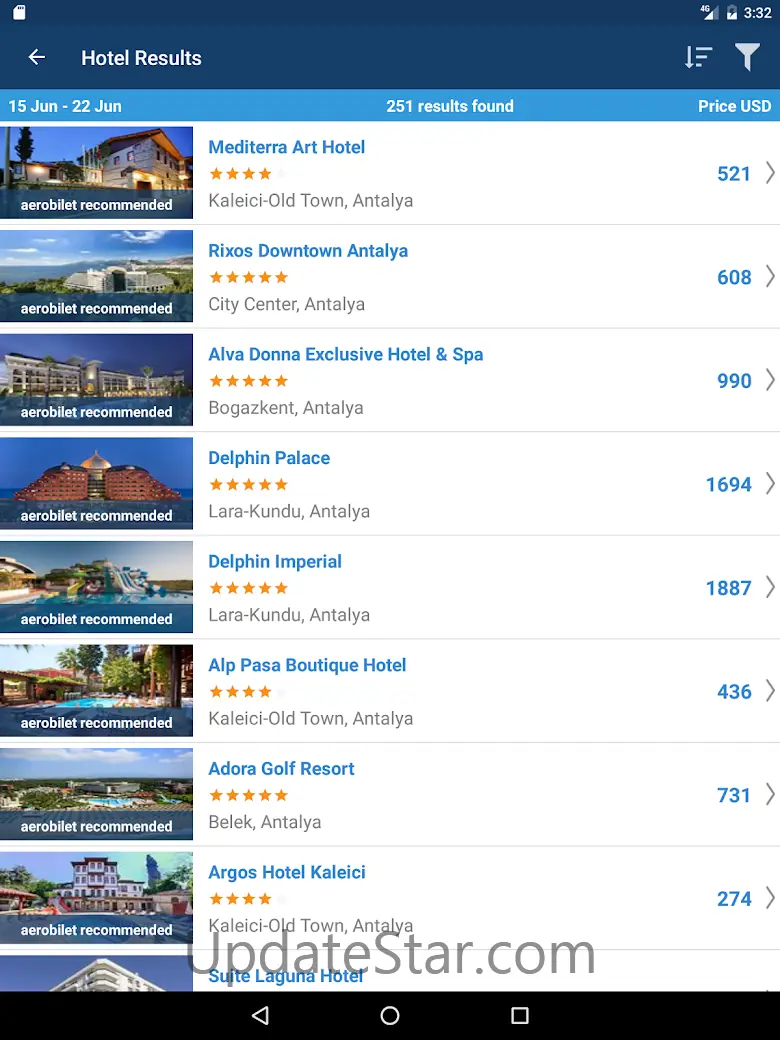The image size is (780, 1040).
Task: Open the Alva Donna Exclusive Hotel & Spa link
Action: 345,354
